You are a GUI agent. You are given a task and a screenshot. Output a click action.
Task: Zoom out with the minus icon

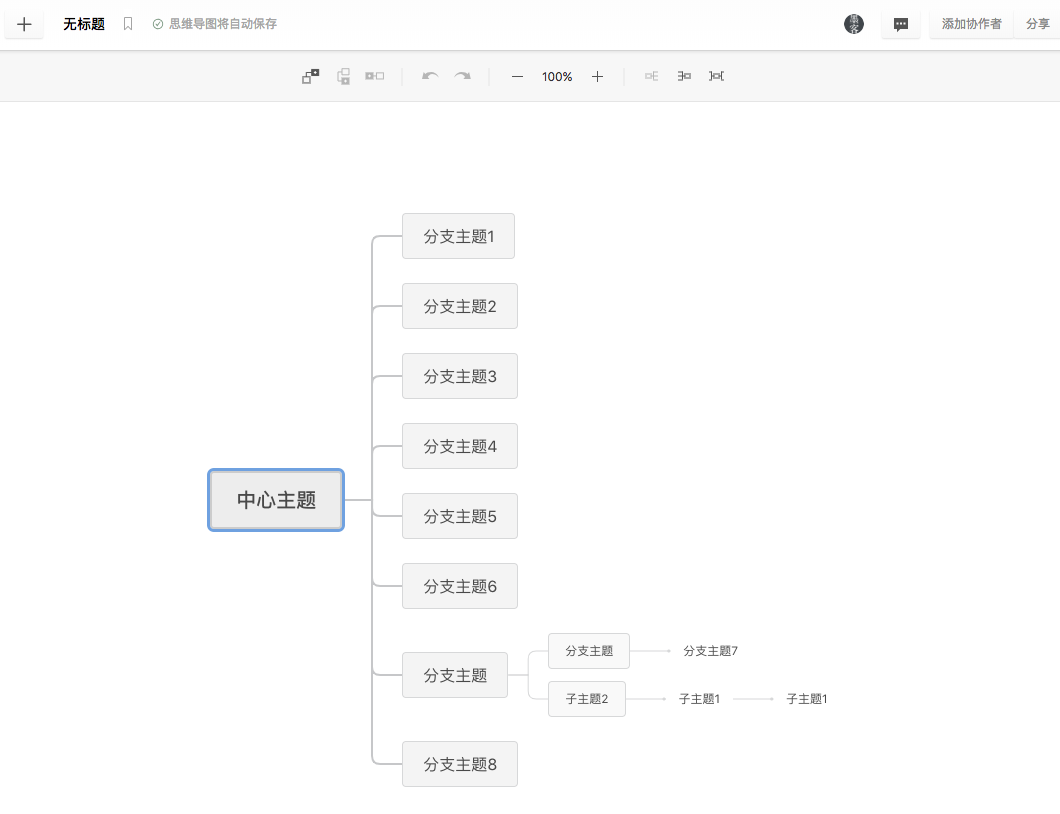pyautogui.click(x=517, y=76)
